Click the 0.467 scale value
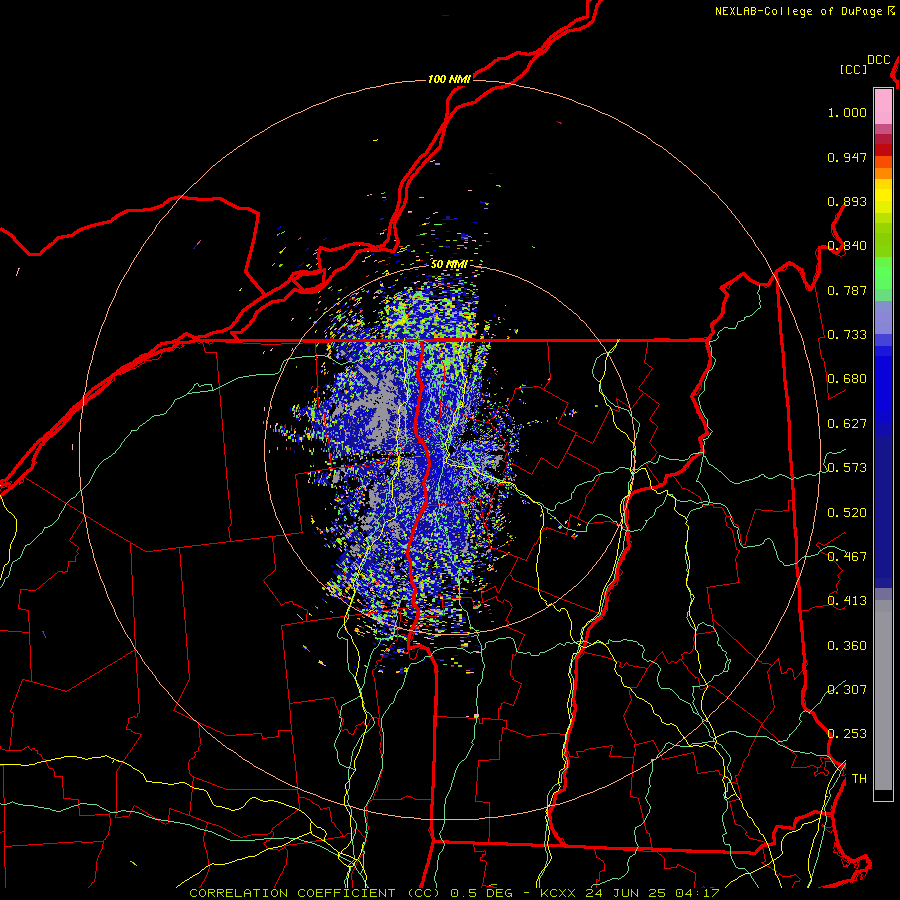The width and height of the screenshot is (900, 900). click(x=847, y=557)
